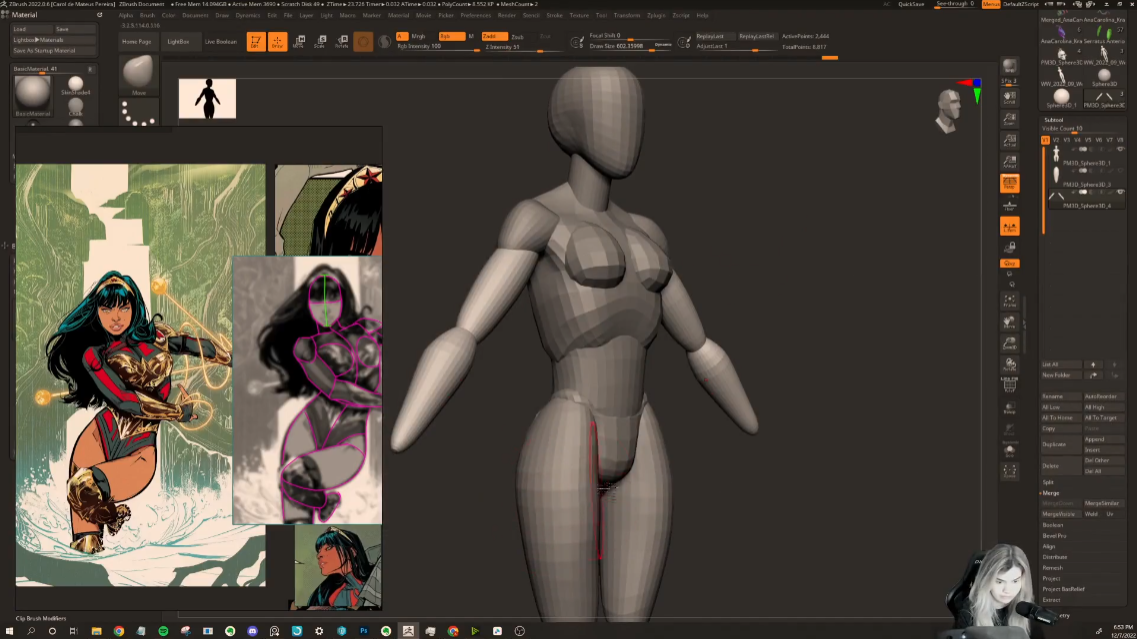
Task: Open the Alpha menu
Action: (x=126, y=15)
